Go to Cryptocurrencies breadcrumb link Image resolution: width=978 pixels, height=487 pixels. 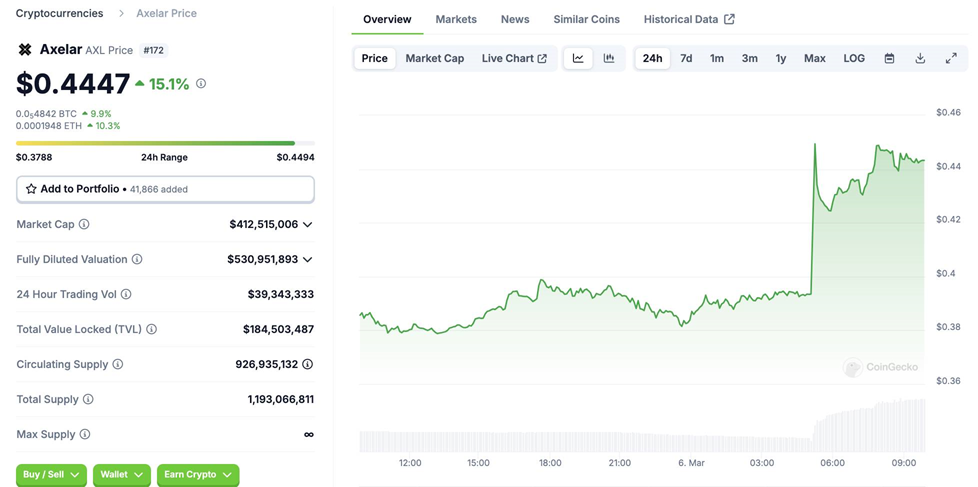(x=59, y=13)
